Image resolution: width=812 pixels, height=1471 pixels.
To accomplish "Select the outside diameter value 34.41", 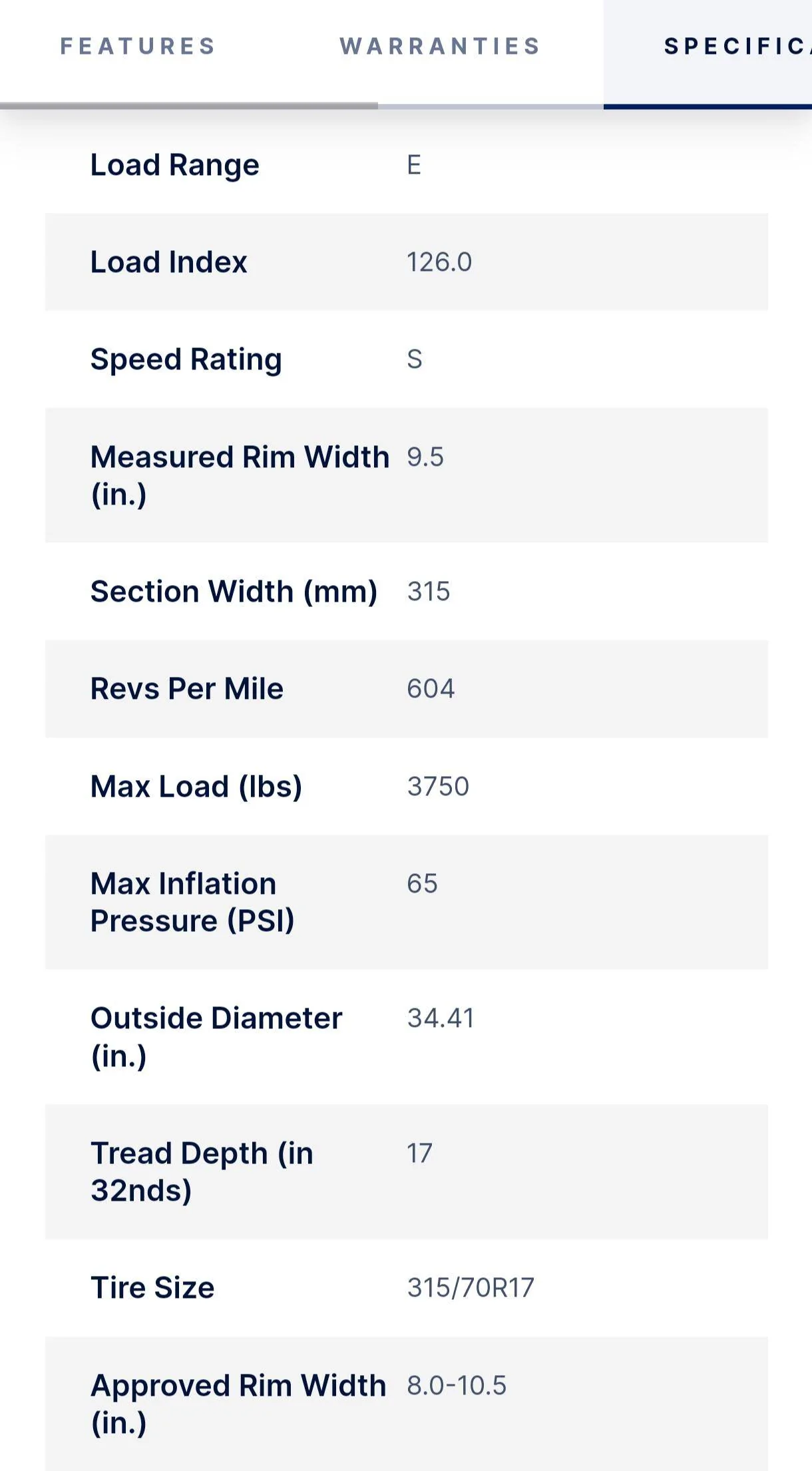I will tap(441, 1018).
